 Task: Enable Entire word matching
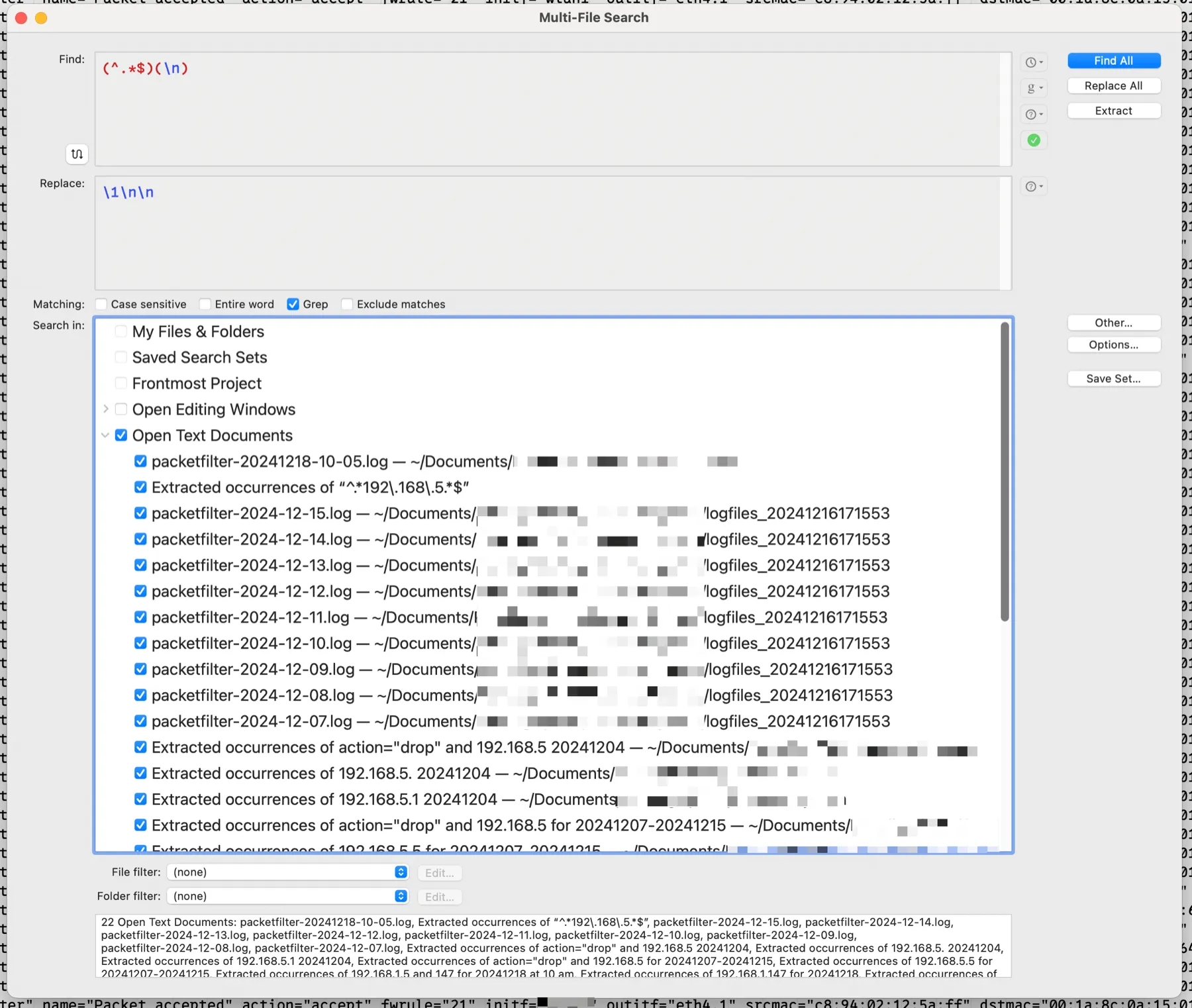205,304
